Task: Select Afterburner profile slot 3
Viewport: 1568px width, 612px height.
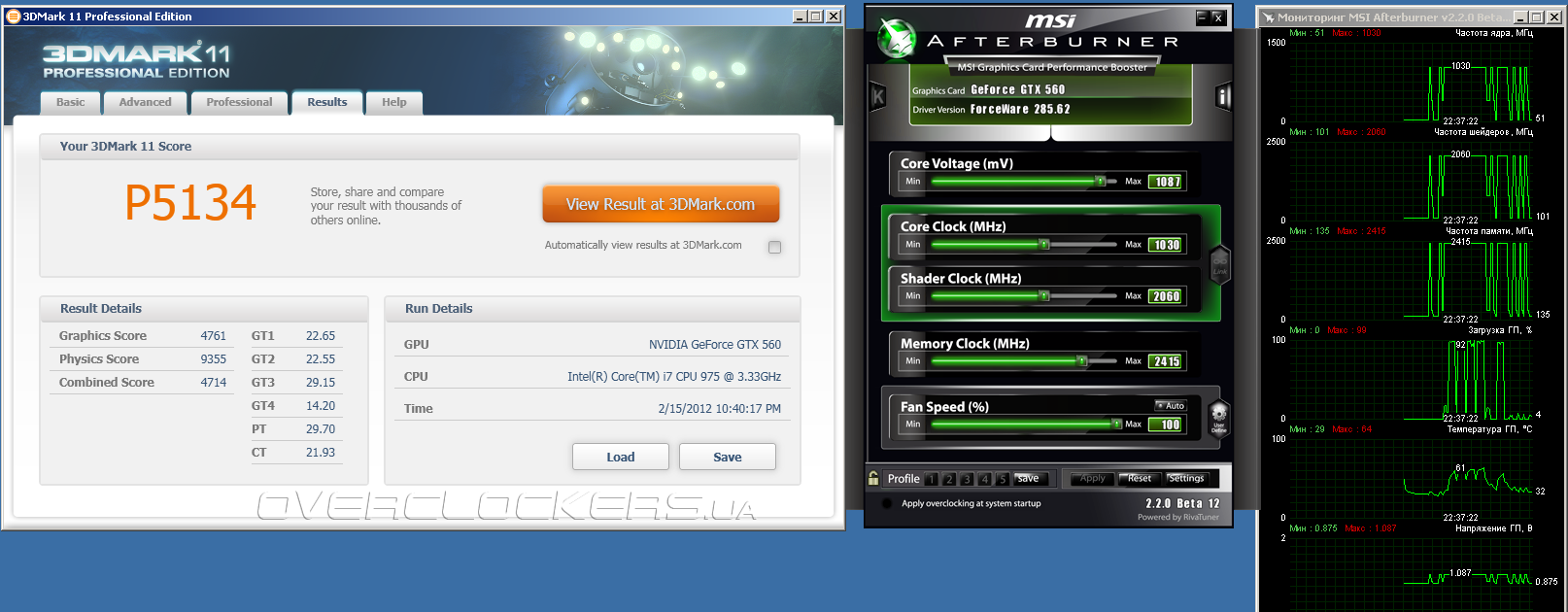Action: tap(967, 479)
